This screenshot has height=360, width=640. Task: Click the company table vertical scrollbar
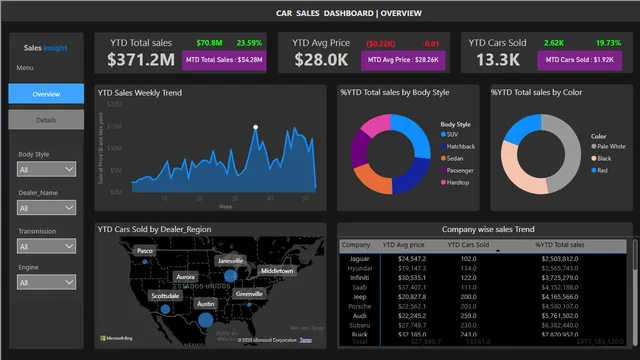[635, 255]
